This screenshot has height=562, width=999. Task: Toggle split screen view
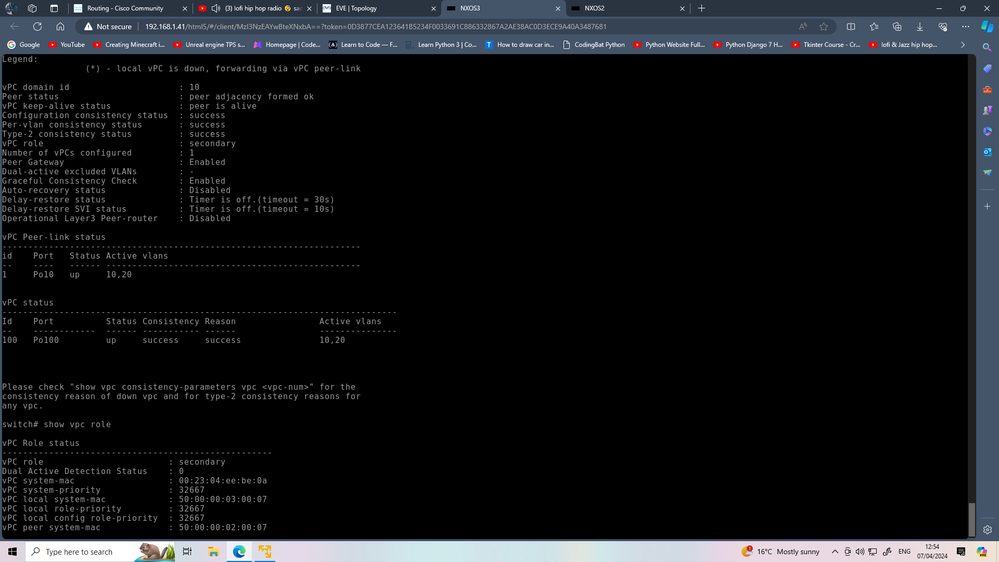coord(851,27)
